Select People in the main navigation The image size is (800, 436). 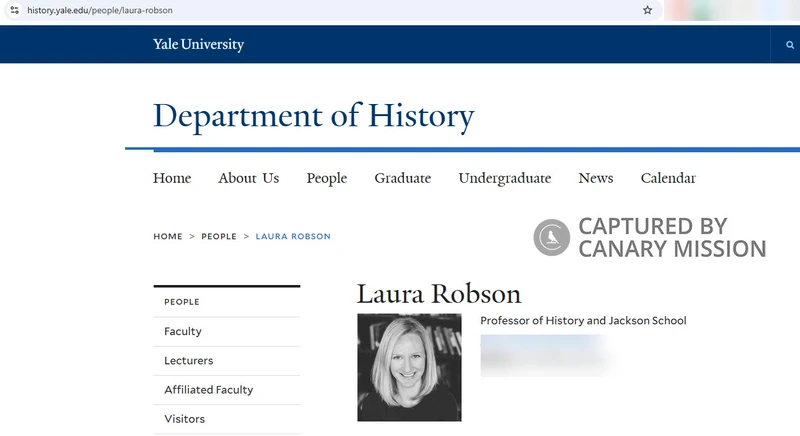pos(326,178)
